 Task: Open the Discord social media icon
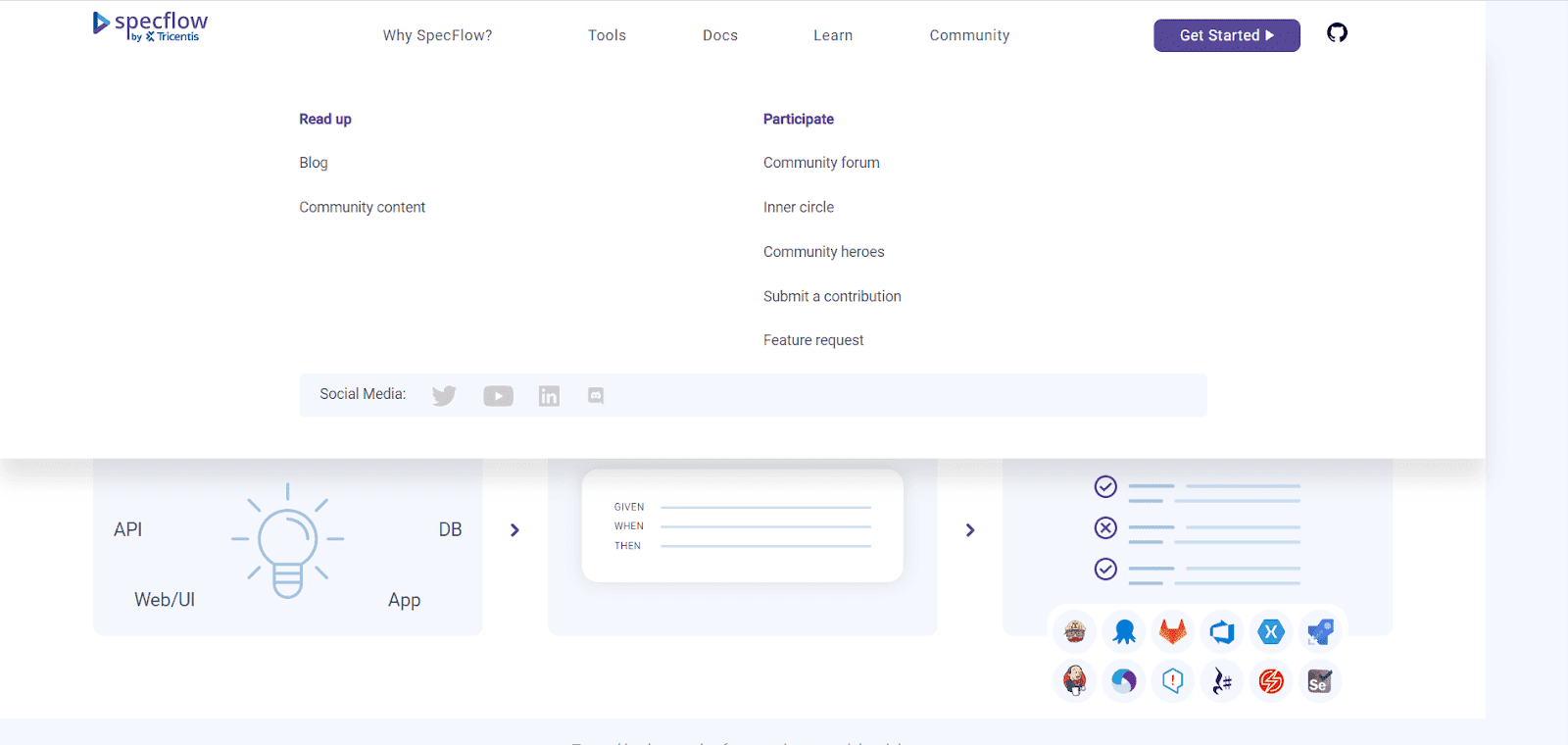coord(596,396)
